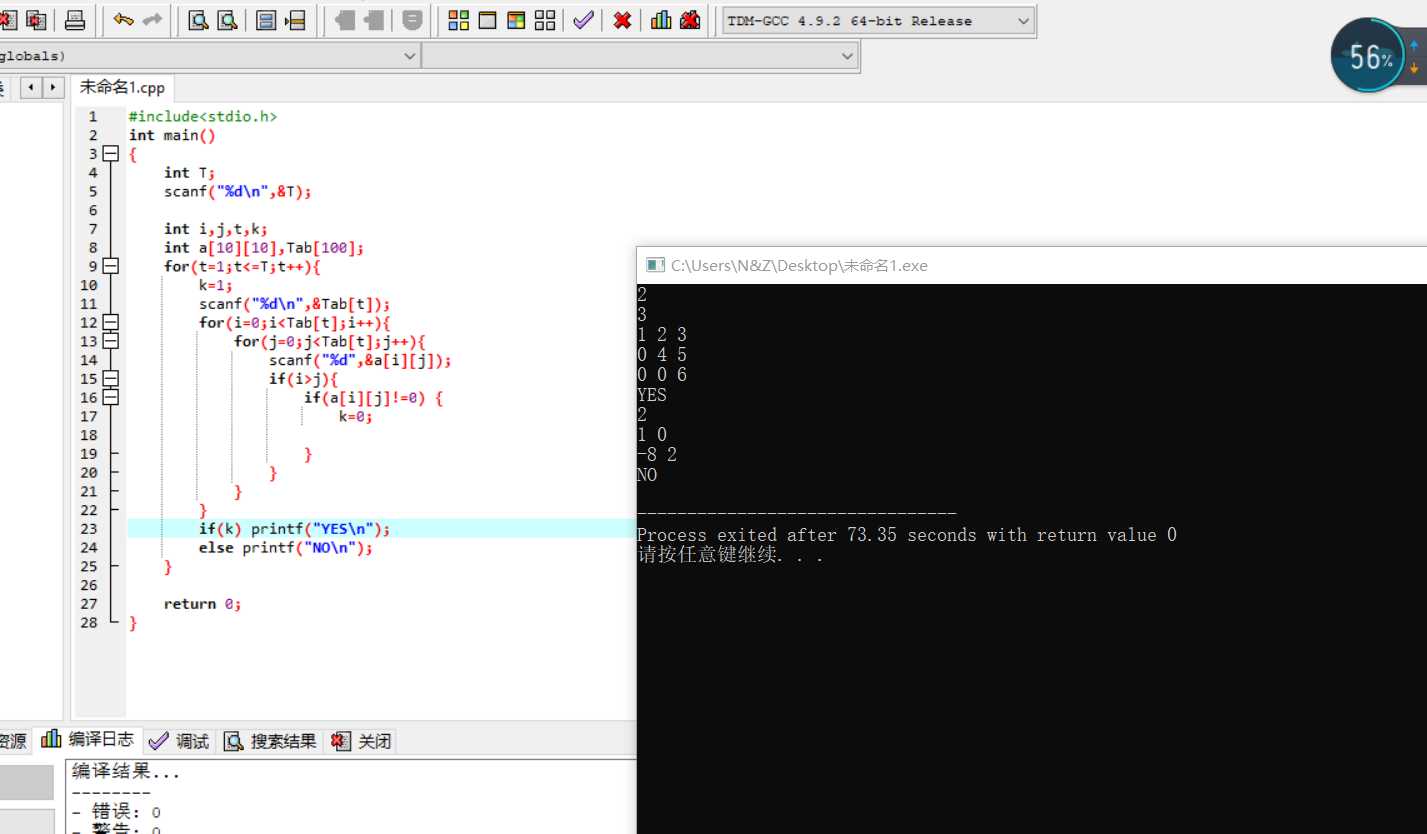Collapse the main function fold at line 3
1427x834 pixels.
tap(110, 154)
